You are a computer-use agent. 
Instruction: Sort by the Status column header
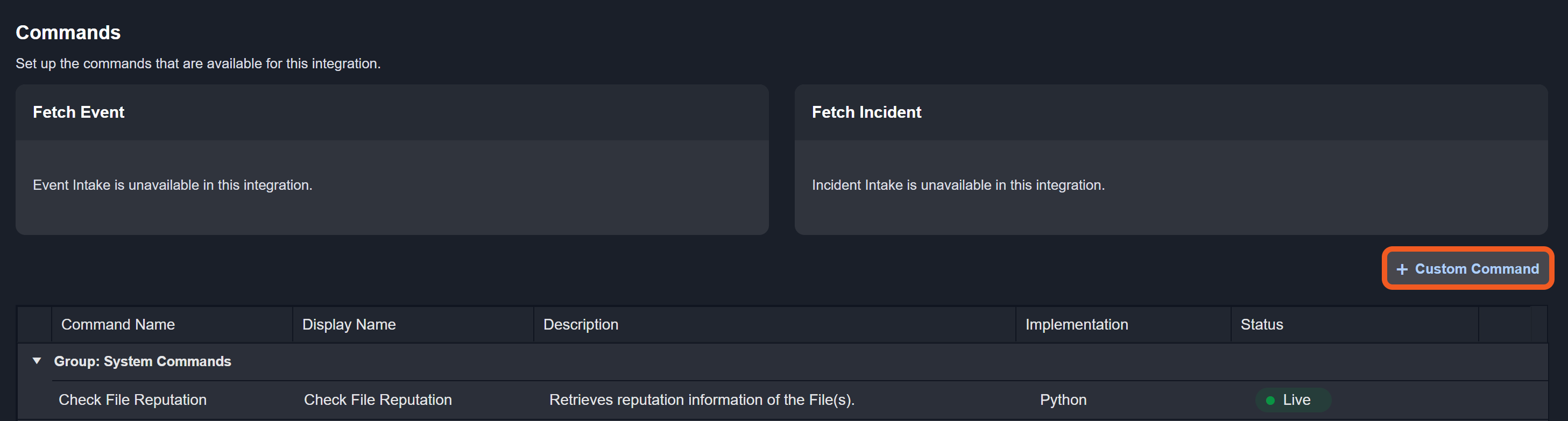coord(1262,324)
